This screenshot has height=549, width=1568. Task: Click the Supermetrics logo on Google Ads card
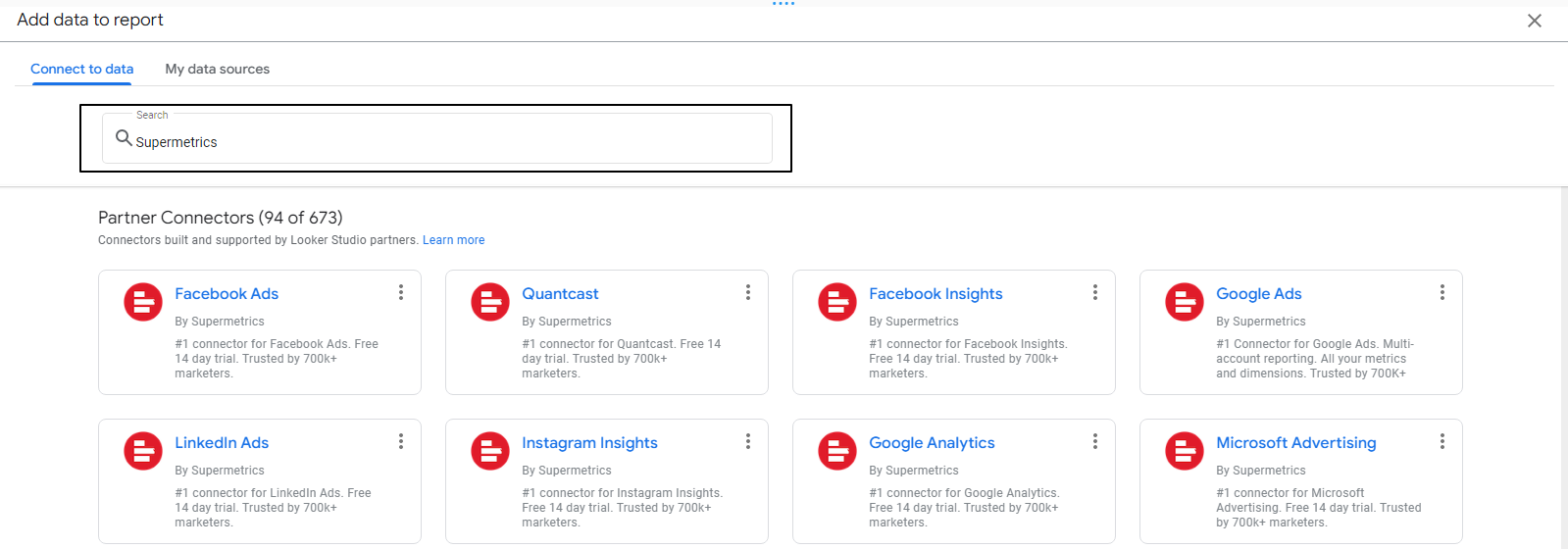(1185, 302)
